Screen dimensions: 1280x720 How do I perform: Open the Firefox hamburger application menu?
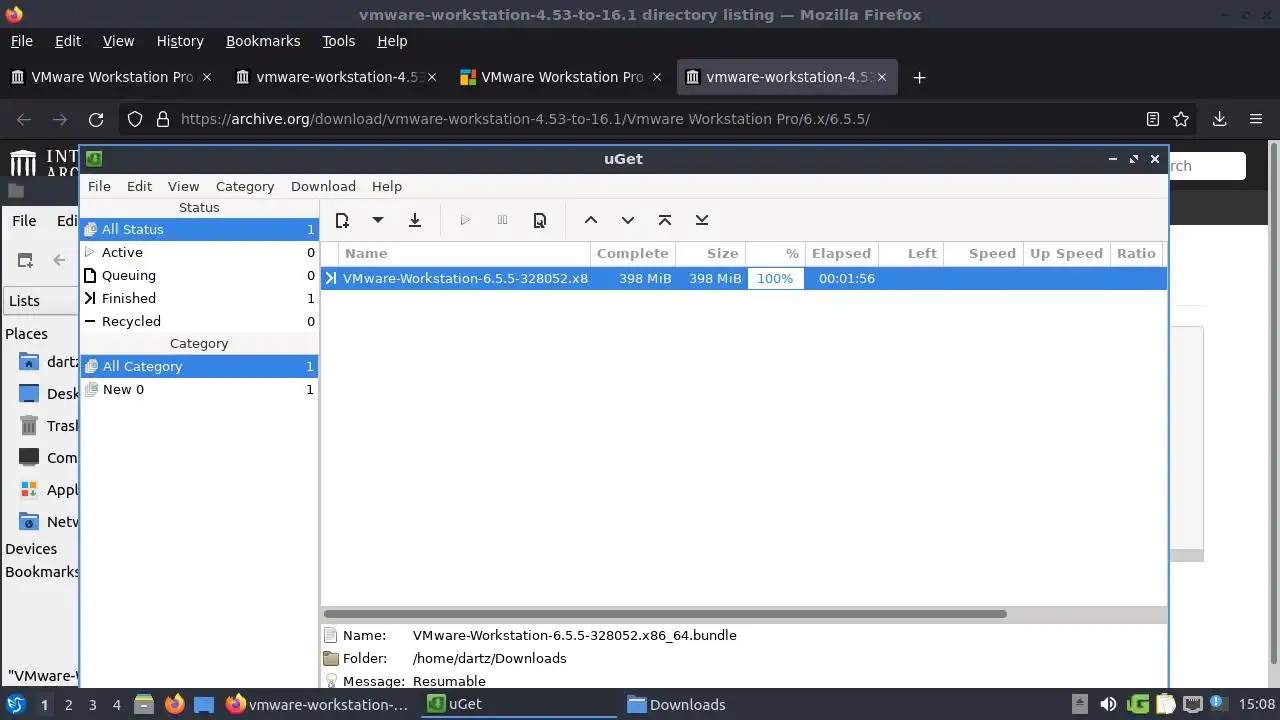tap(1256, 119)
